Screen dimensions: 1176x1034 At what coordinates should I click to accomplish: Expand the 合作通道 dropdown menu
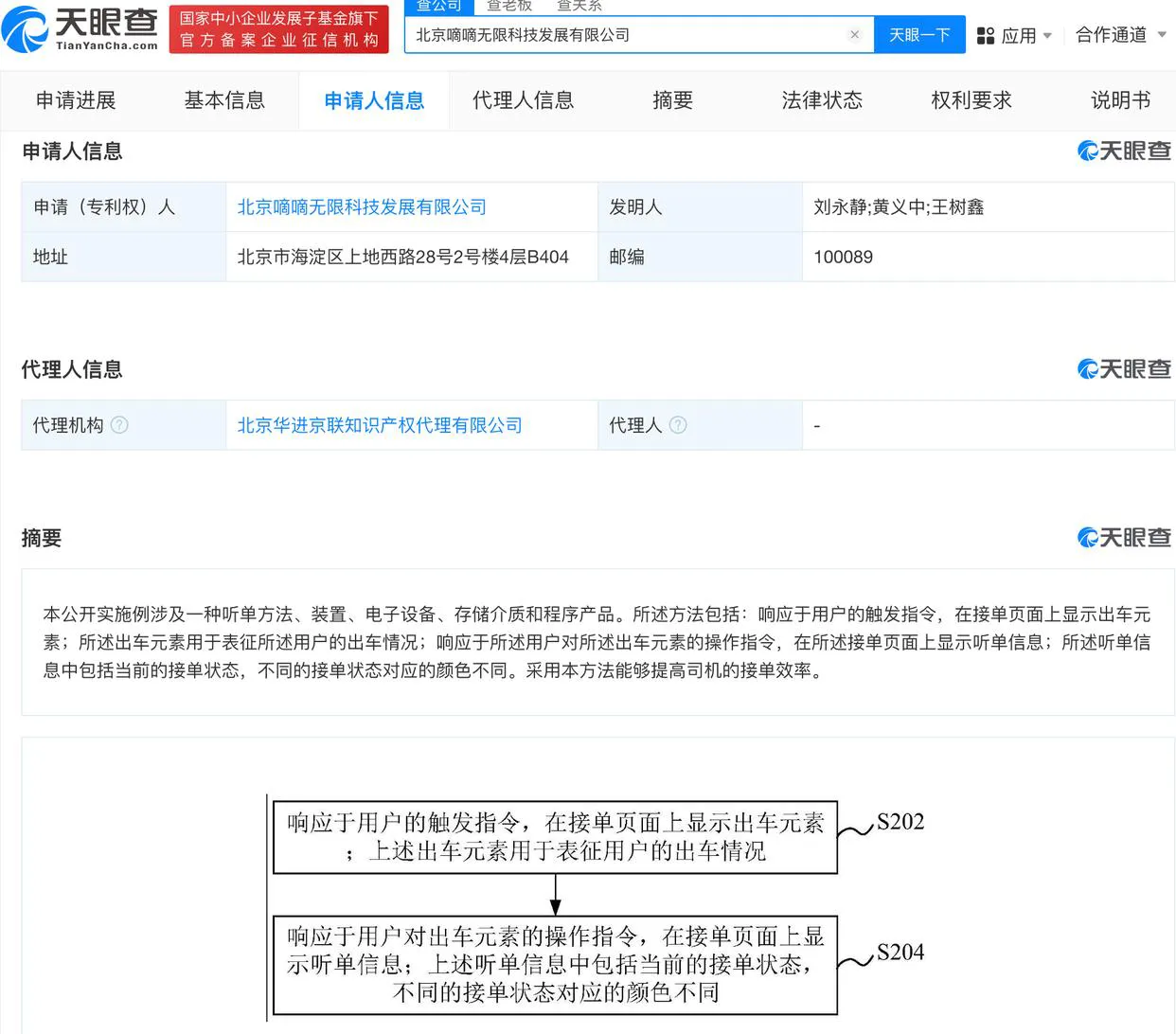[x=1121, y=35]
